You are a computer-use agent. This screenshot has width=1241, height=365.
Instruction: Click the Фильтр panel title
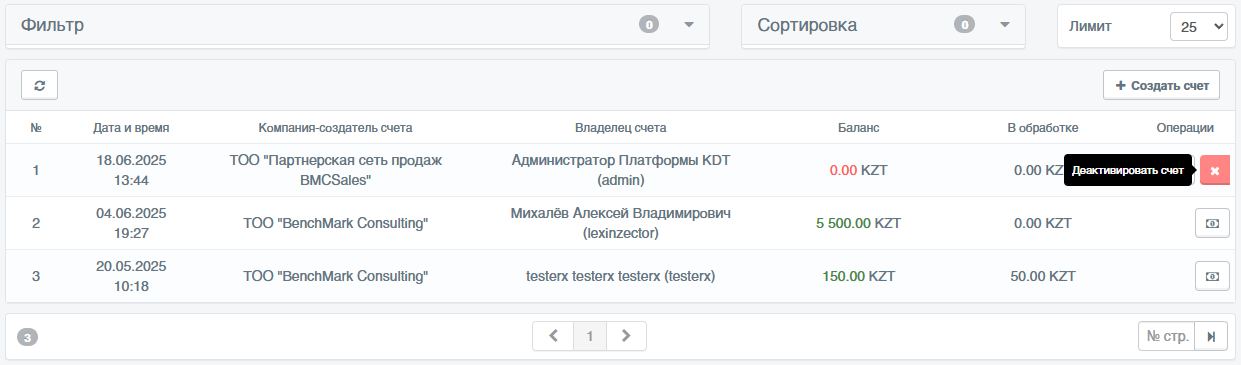click(x=52, y=25)
